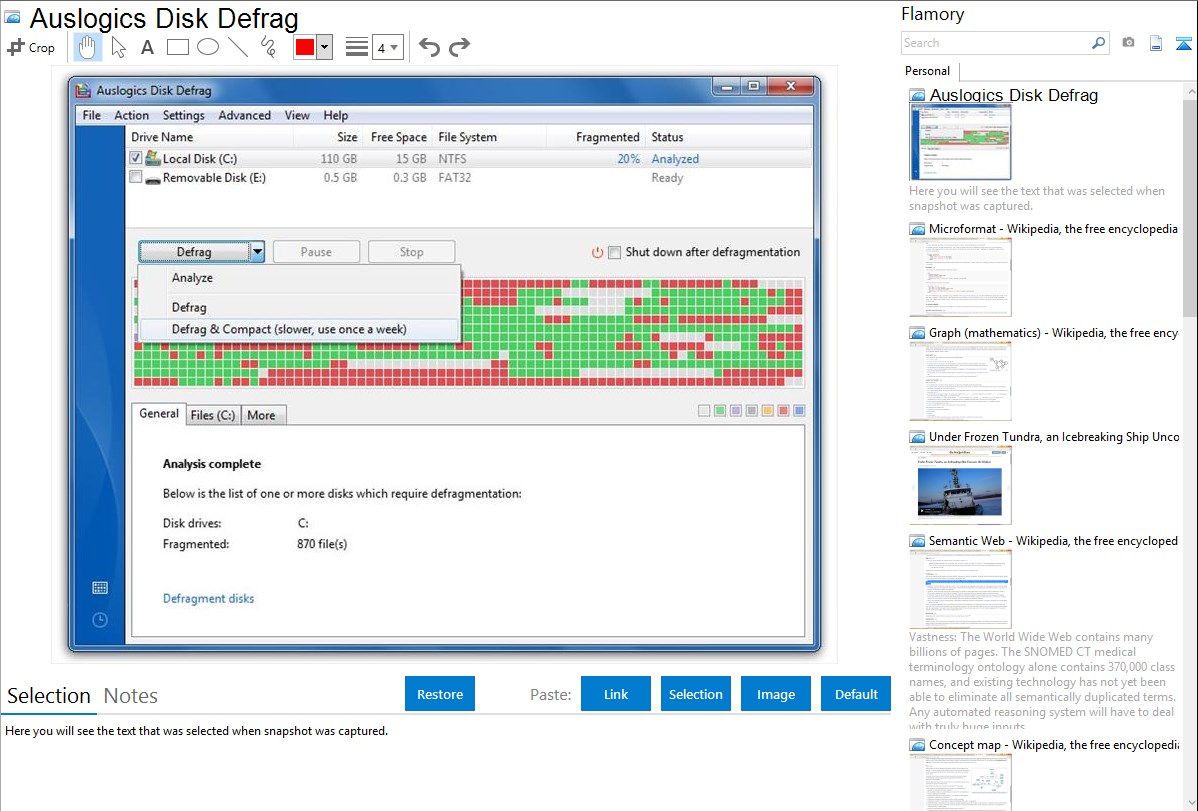
Task: Click the red legend square above results
Action: tap(783, 410)
